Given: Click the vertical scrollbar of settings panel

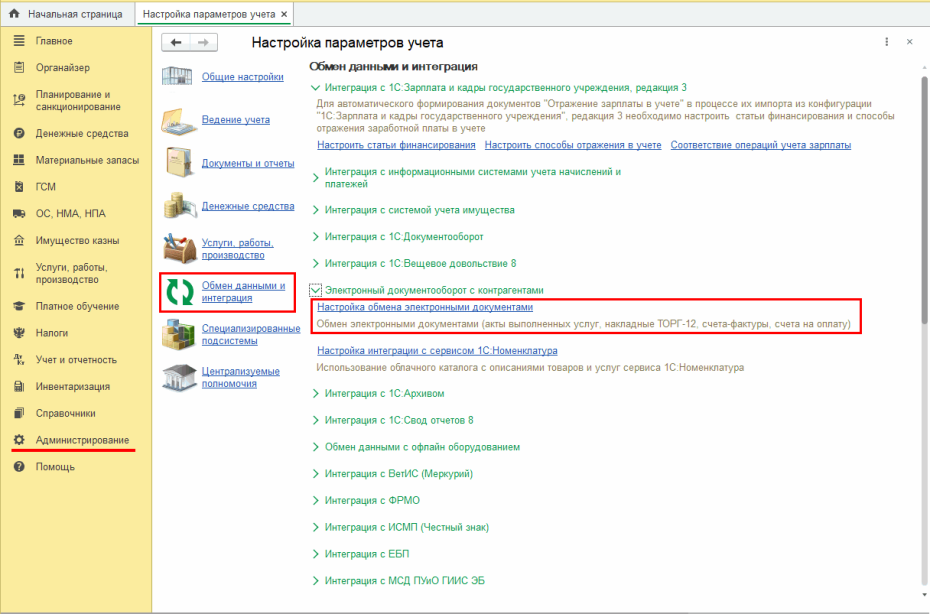Looking at the screenshot, I should click(924, 202).
